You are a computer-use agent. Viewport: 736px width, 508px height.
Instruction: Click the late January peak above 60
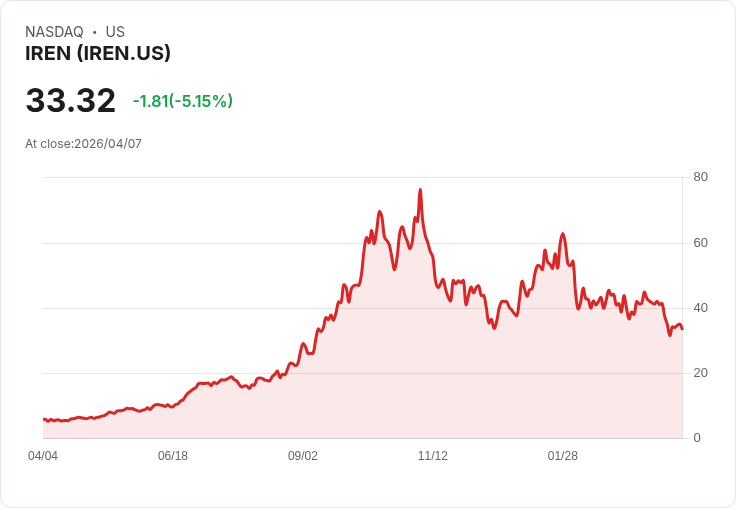(562, 234)
